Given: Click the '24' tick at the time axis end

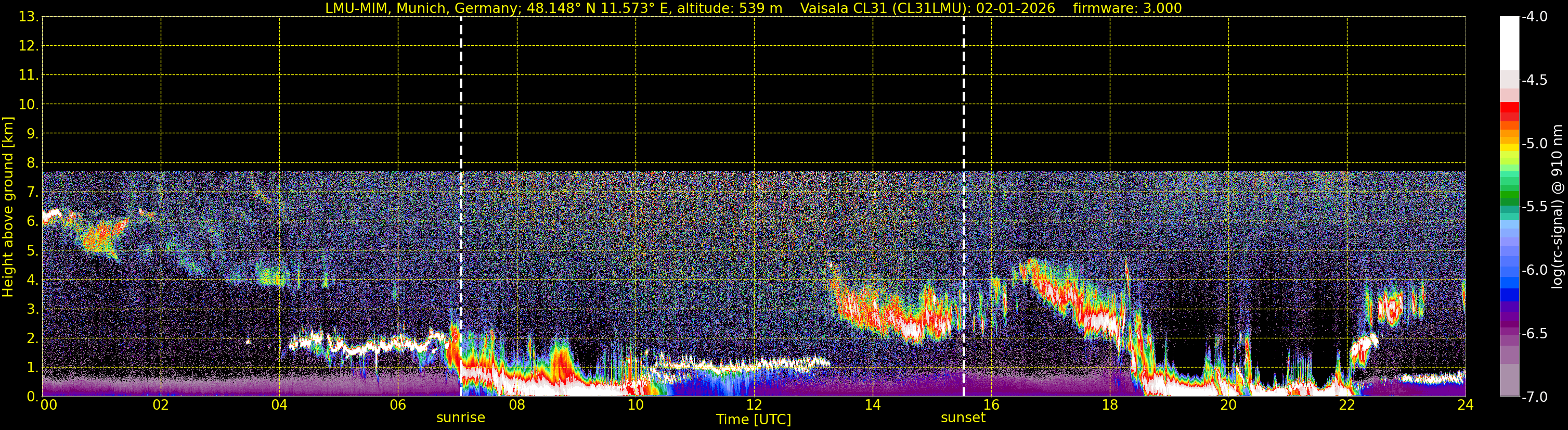Looking at the screenshot, I should coord(1465,406).
